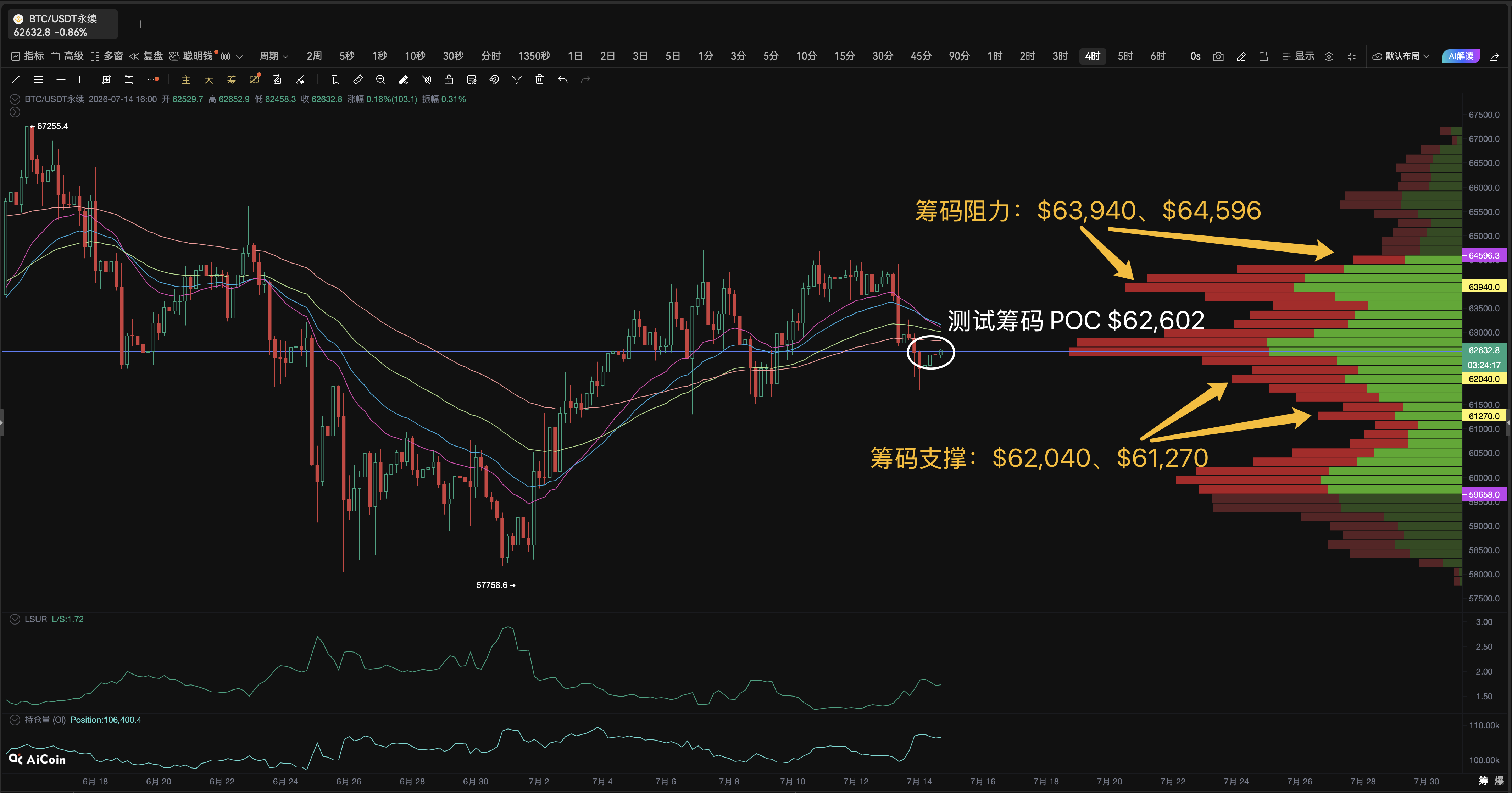Select the trend line drawing tool
The width and height of the screenshot is (1512, 793).
(16, 79)
